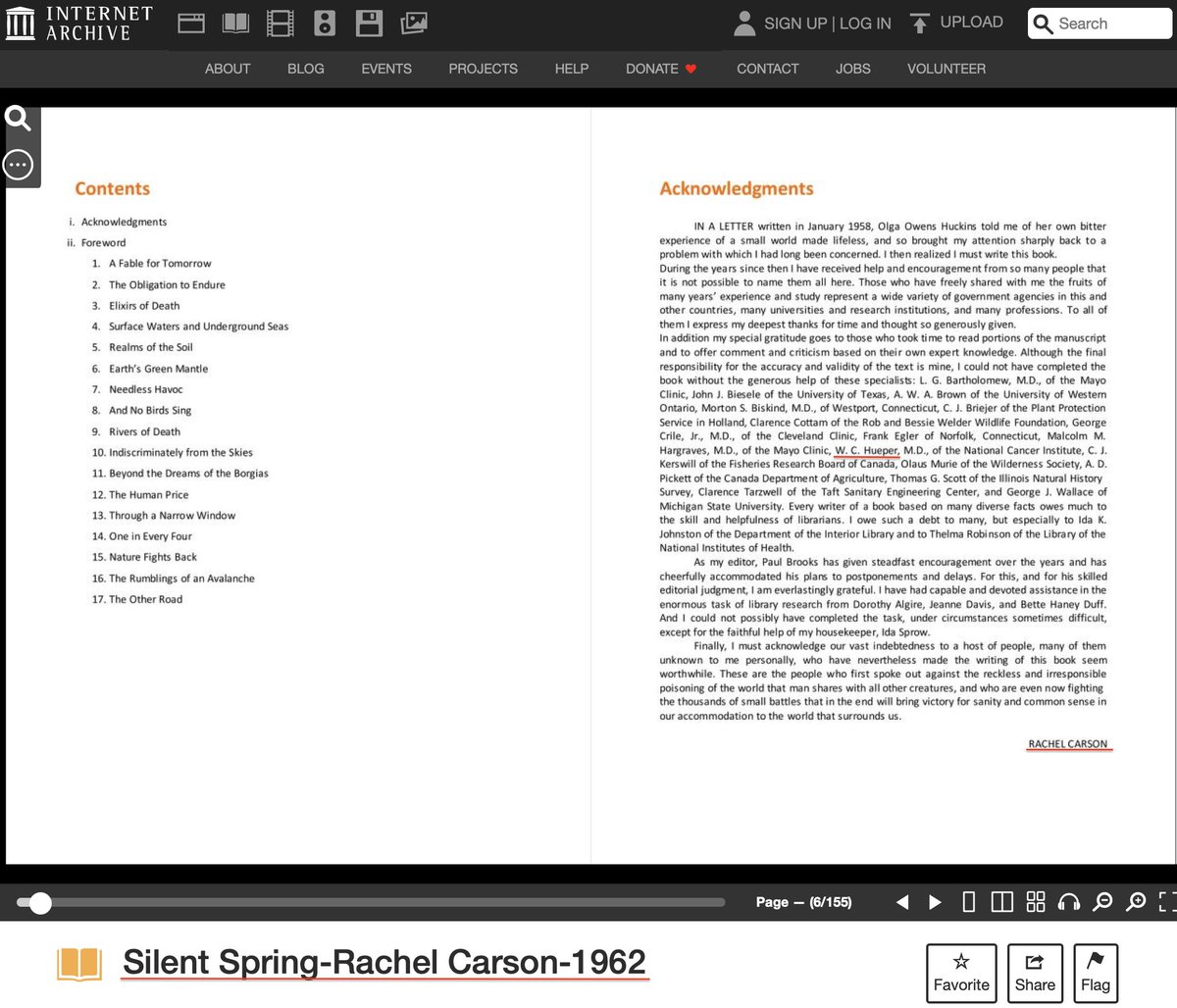Open the Web (Wayback) media icon
Image resolution: width=1177 pixels, height=1008 pixels.
pyautogui.click(x=191, y=23)
